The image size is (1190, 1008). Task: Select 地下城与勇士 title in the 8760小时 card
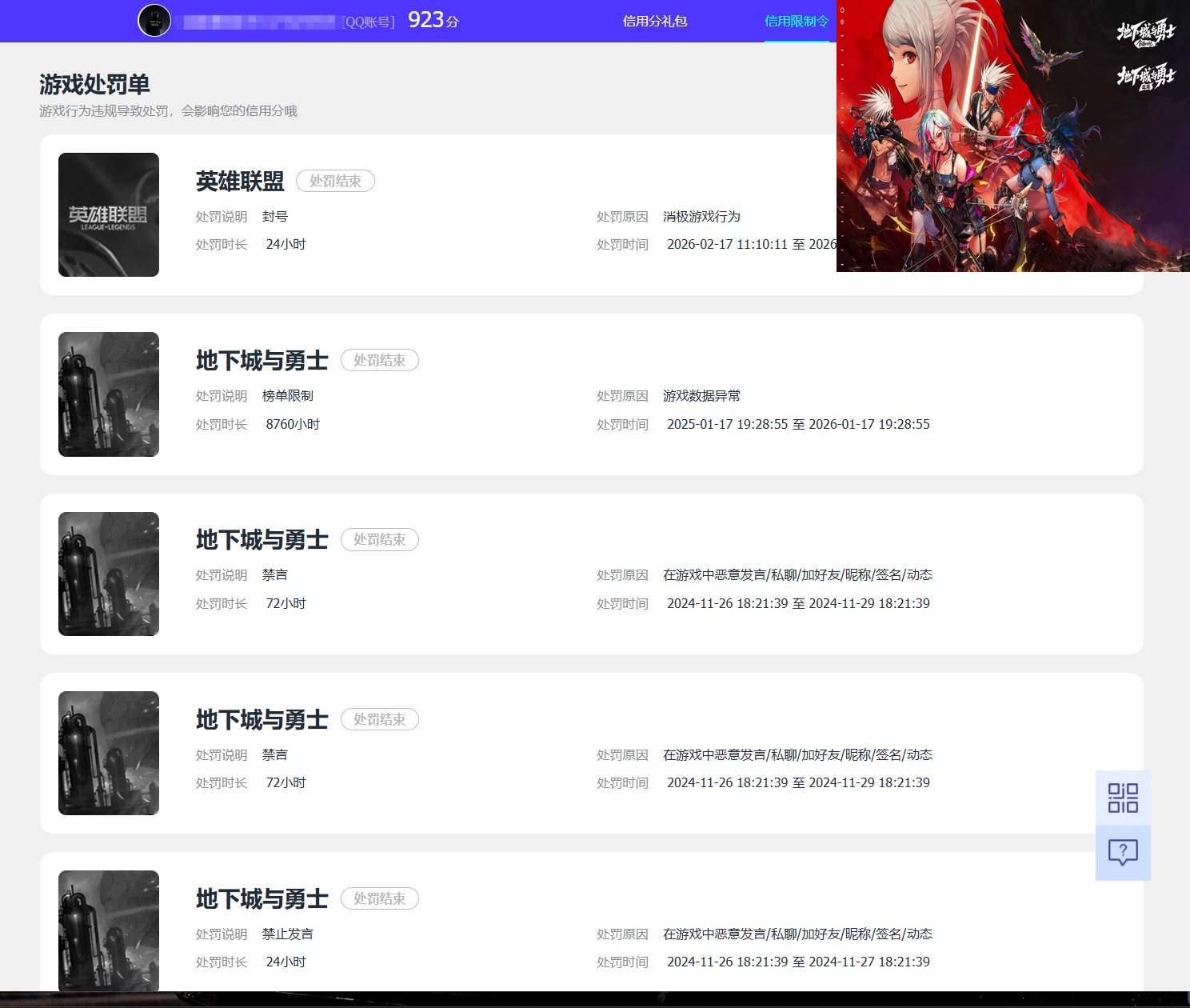coord(262,361)
